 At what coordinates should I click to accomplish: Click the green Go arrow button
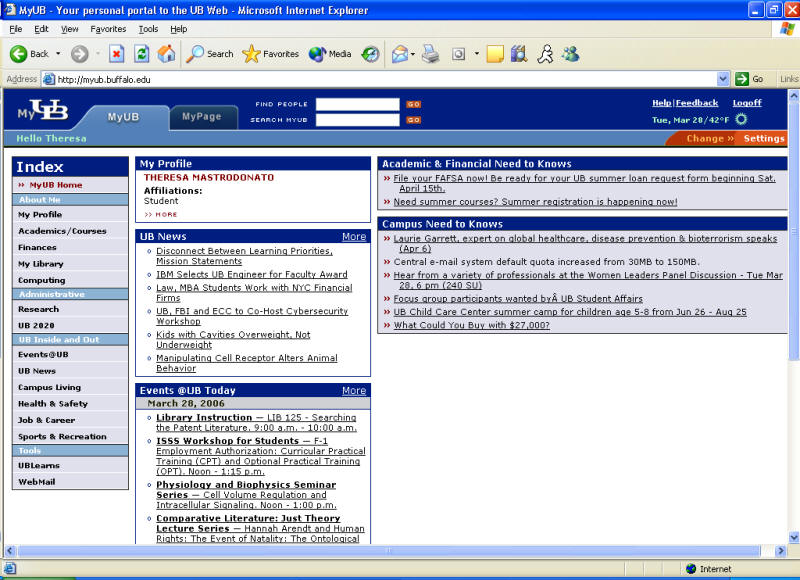[742, 79]
